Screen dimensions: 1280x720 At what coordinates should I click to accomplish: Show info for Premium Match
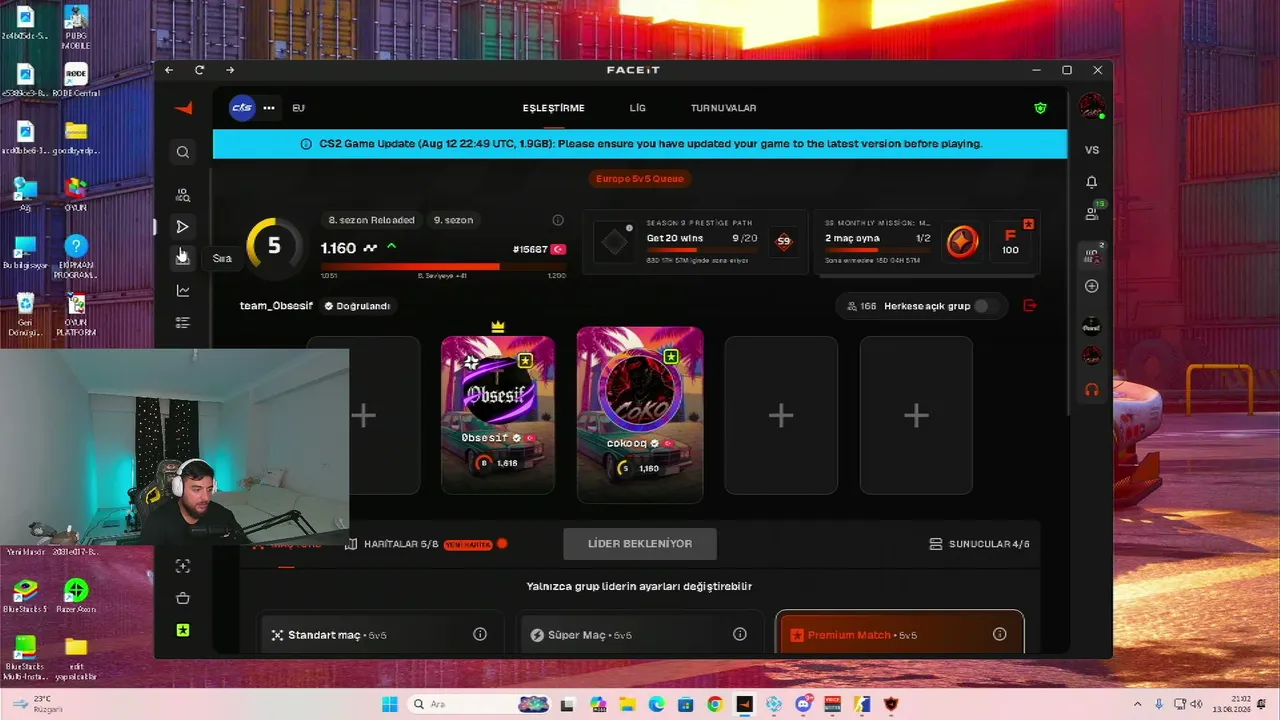coord(1000,634)
